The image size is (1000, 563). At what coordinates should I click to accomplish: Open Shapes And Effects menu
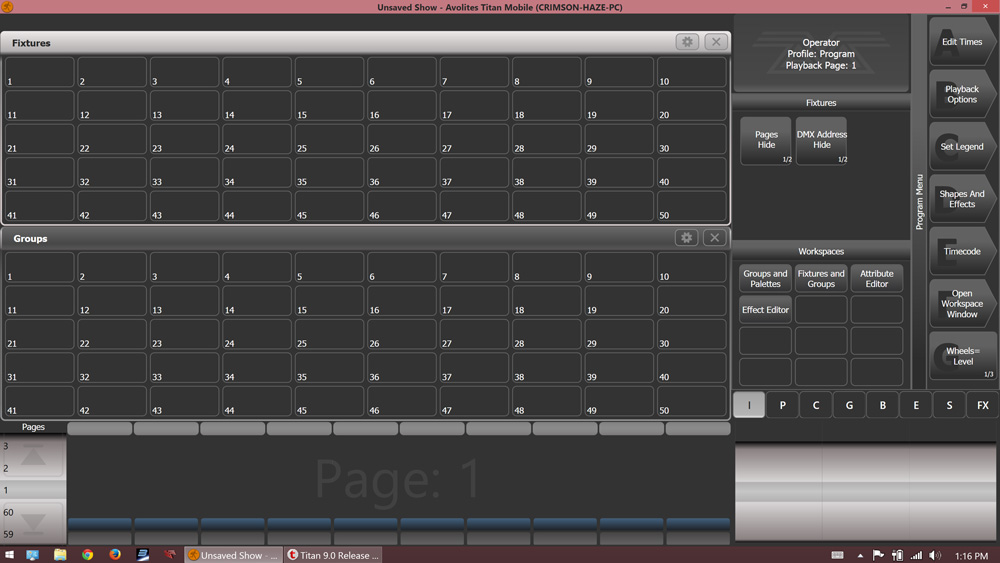[x=962, y=199]
